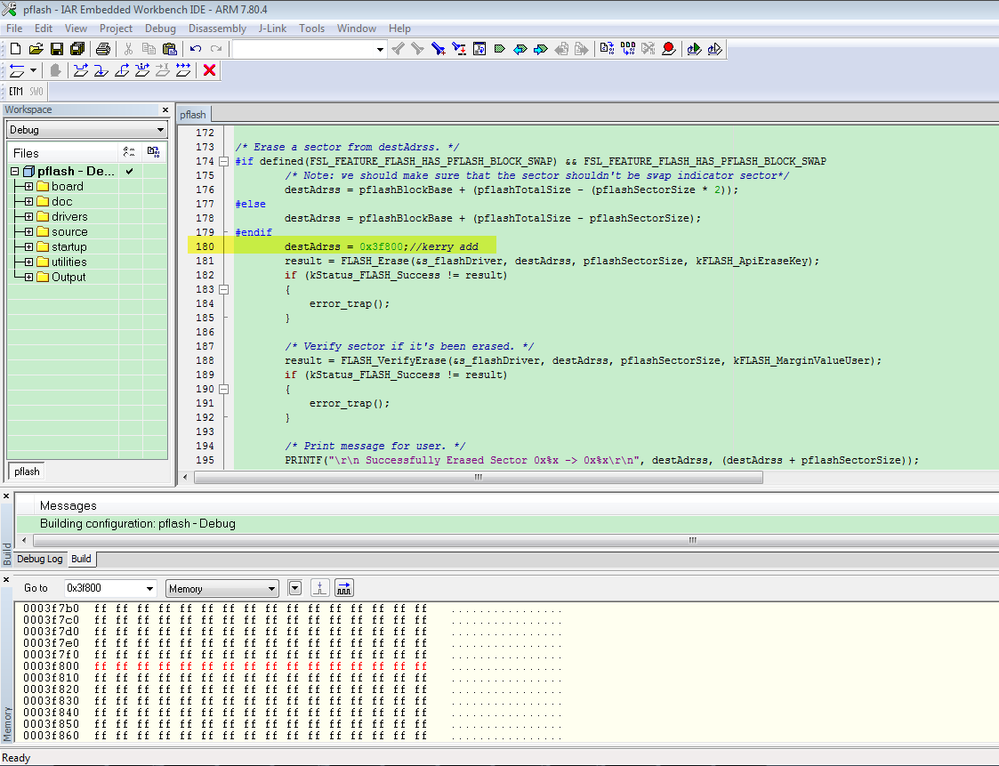The image size is (999, 766).
Task: Close the Workspace panel
Action: pyautogui.click(x=166, y=110)
